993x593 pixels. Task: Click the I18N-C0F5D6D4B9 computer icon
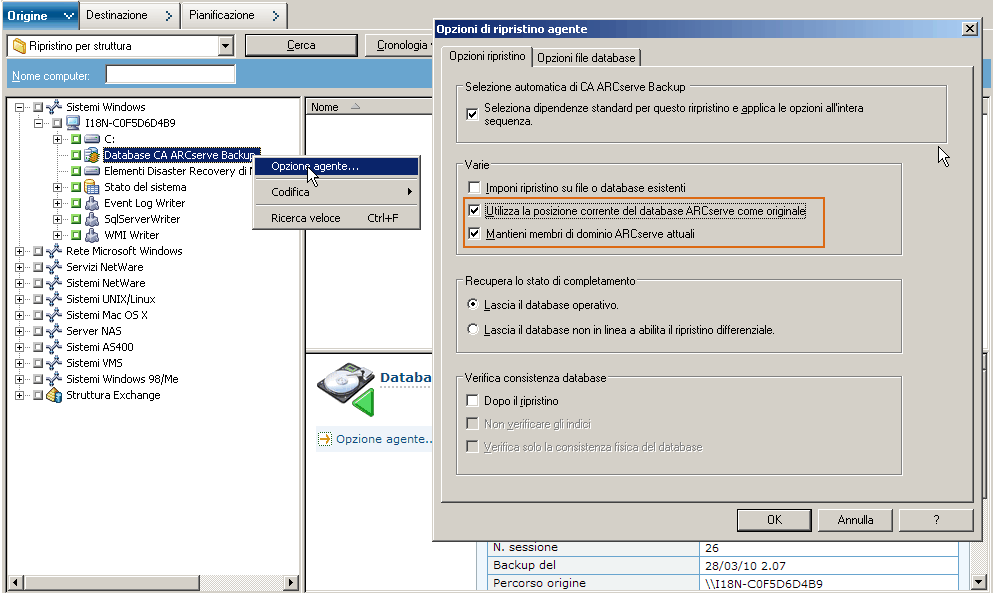[73, 123]
